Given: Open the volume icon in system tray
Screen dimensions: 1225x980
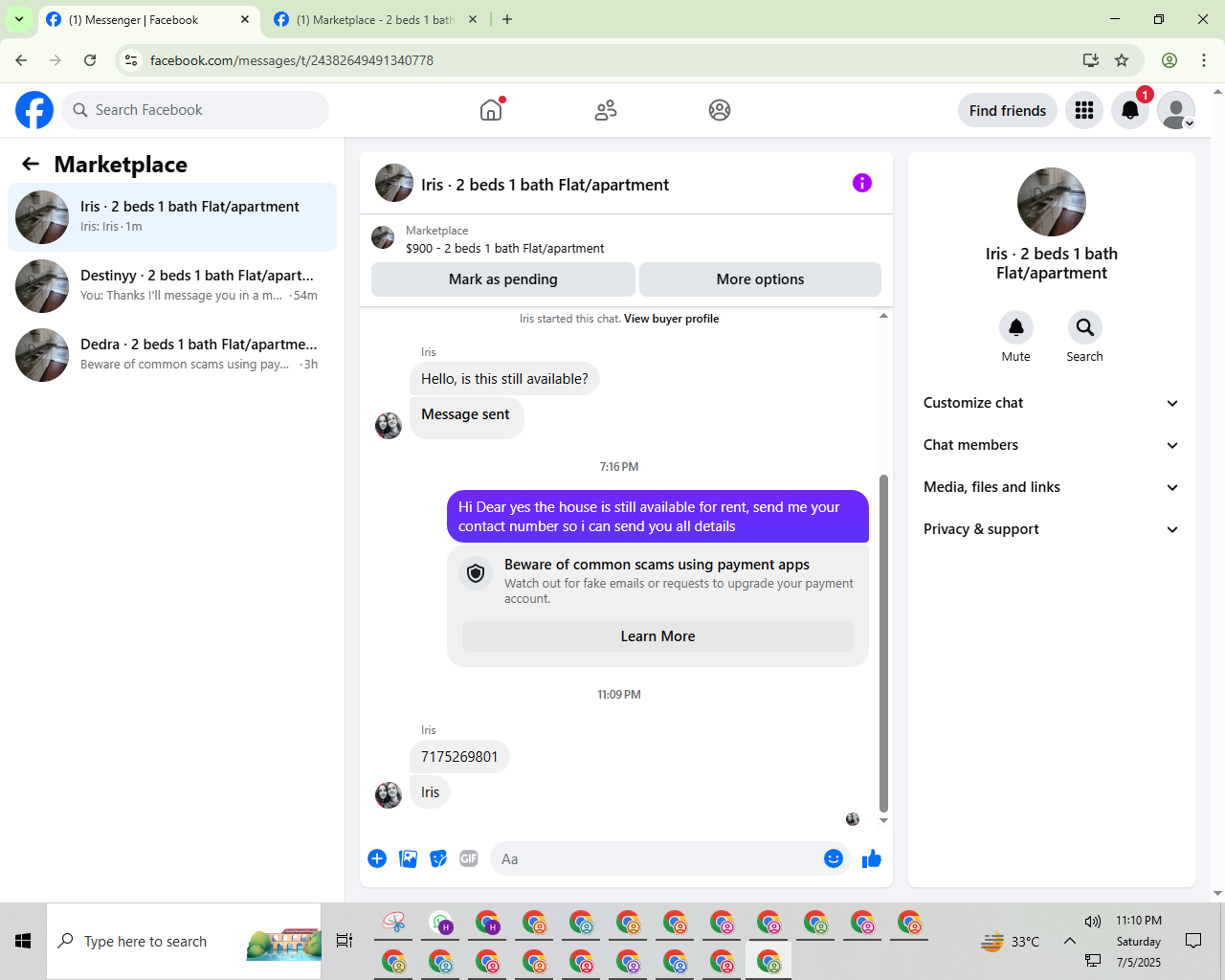Looking at the screenshot, I should (1093, 921).
